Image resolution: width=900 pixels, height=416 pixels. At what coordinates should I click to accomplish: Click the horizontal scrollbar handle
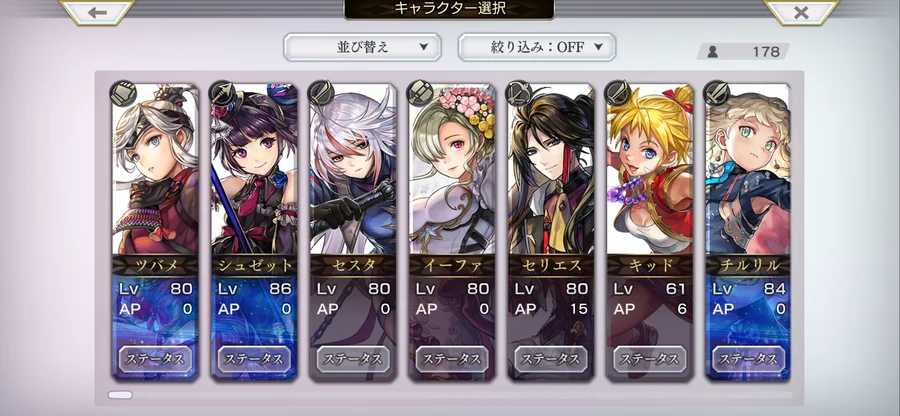[120, 395]
